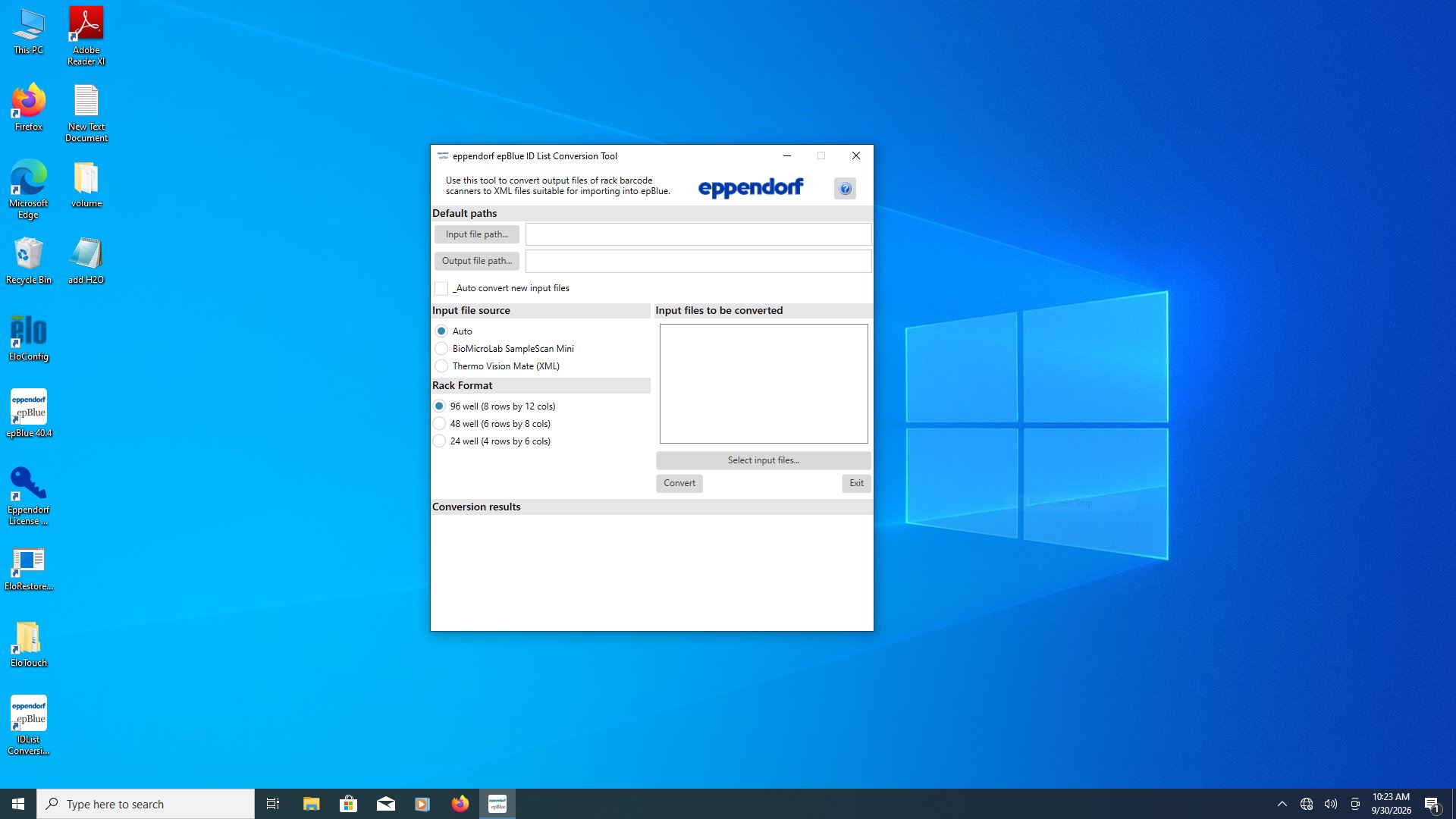Open Eppendorf License key shortcut
The image size is (1456, 819).
(x=29, y=496)
